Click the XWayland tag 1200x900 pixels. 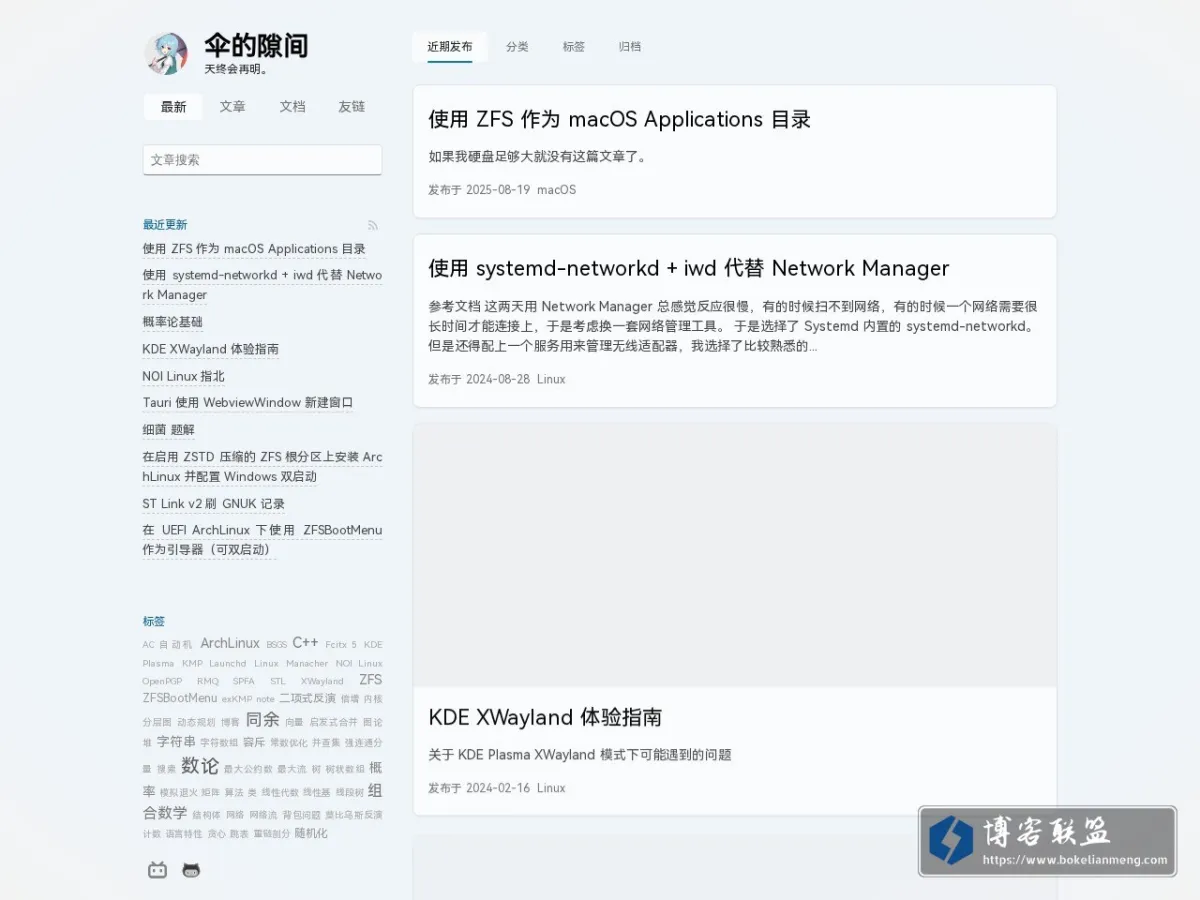pyautogui.click(x=322, y=681)
